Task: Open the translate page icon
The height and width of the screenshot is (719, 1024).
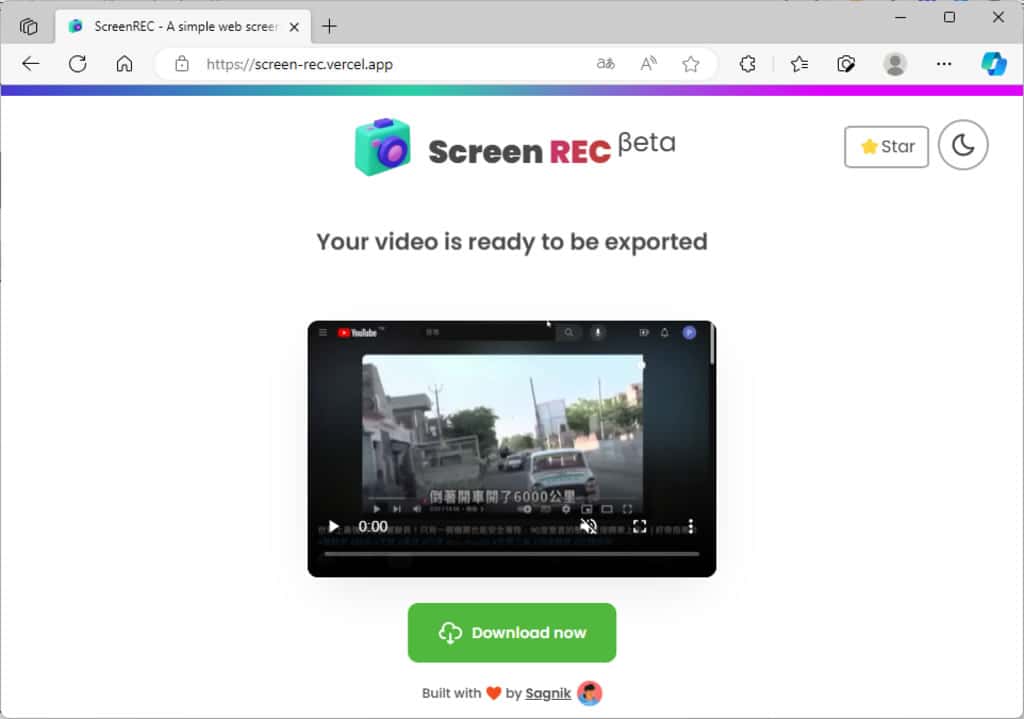Action: pyautogui.click(x=605, y=64)
